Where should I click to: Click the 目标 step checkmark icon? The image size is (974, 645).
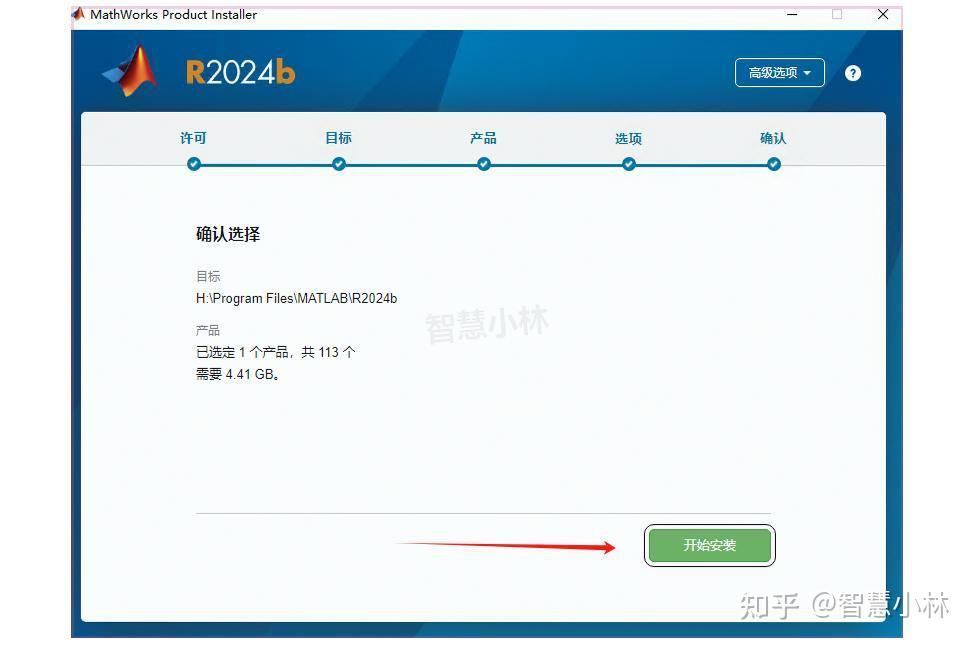pyautogui.click(x=338, y=163)
